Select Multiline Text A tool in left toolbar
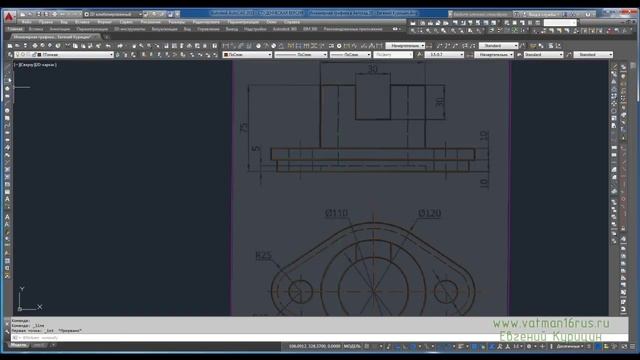The width and height of the screenshot is (640, 360). [x=7, y=199]
